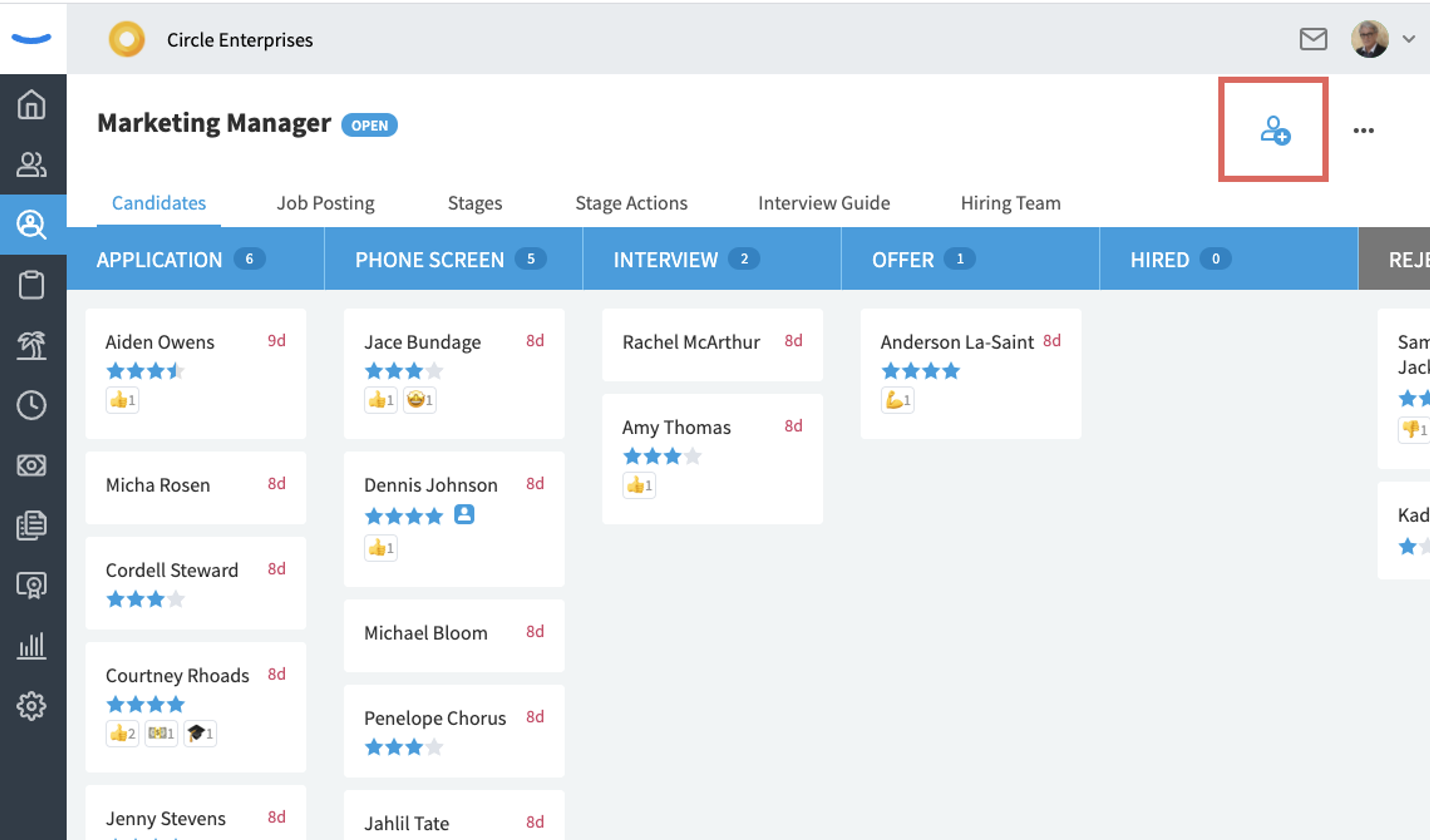Open the People icon in sidebar
Image resolution: width=1430 pixels, height=840 pixels.
(x=31, y=165)
